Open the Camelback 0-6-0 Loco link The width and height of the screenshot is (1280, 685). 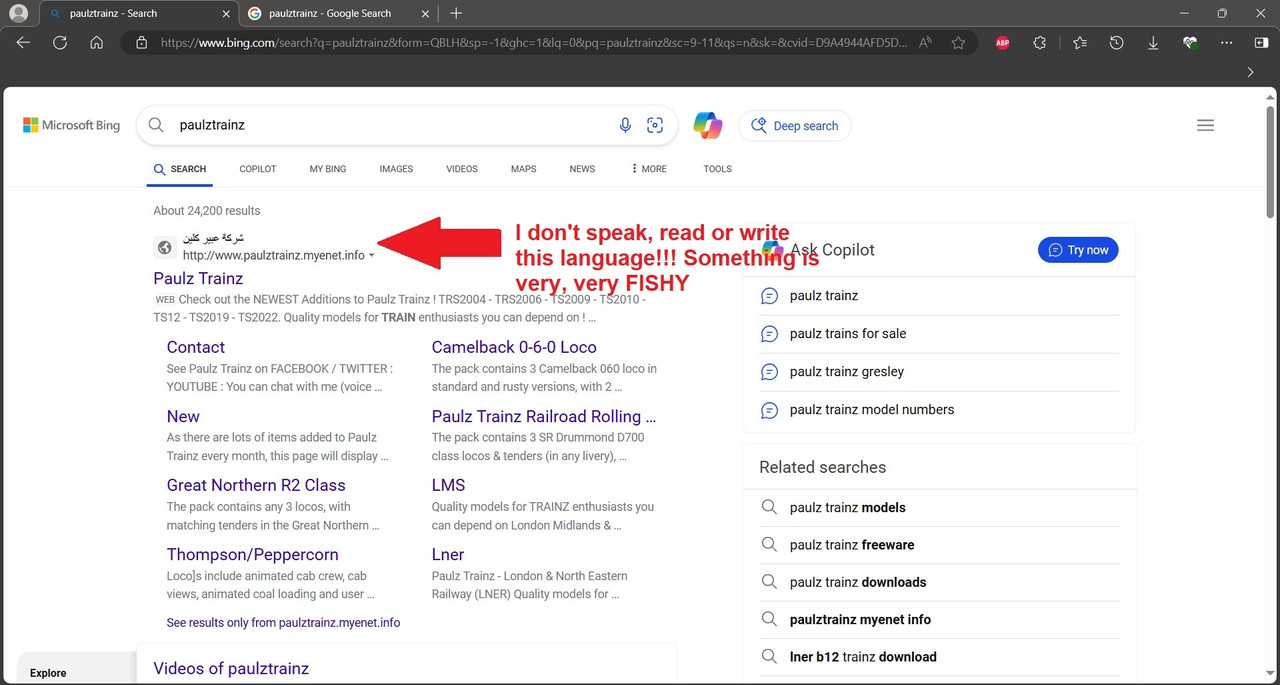pos(514,347)
